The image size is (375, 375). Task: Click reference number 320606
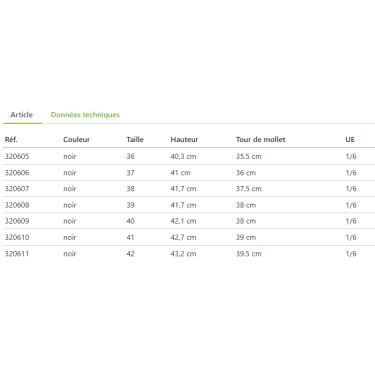17,173
